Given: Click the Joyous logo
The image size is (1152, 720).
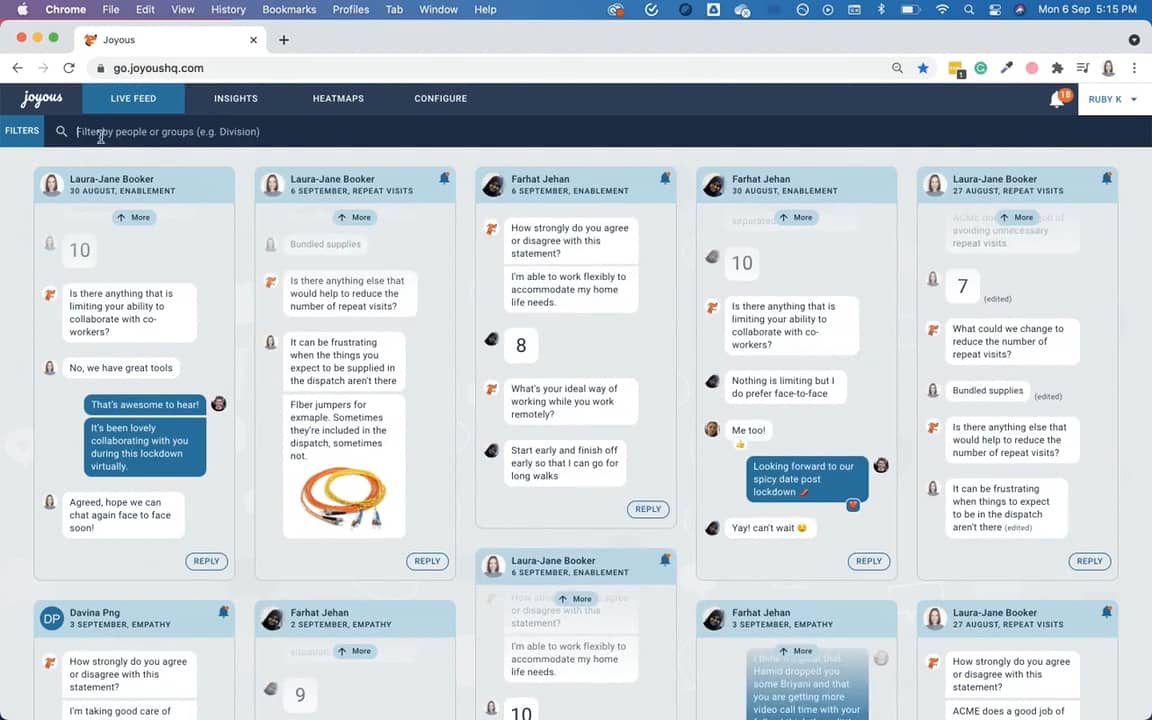Looking at the screenshot, I should coord(42,98).
